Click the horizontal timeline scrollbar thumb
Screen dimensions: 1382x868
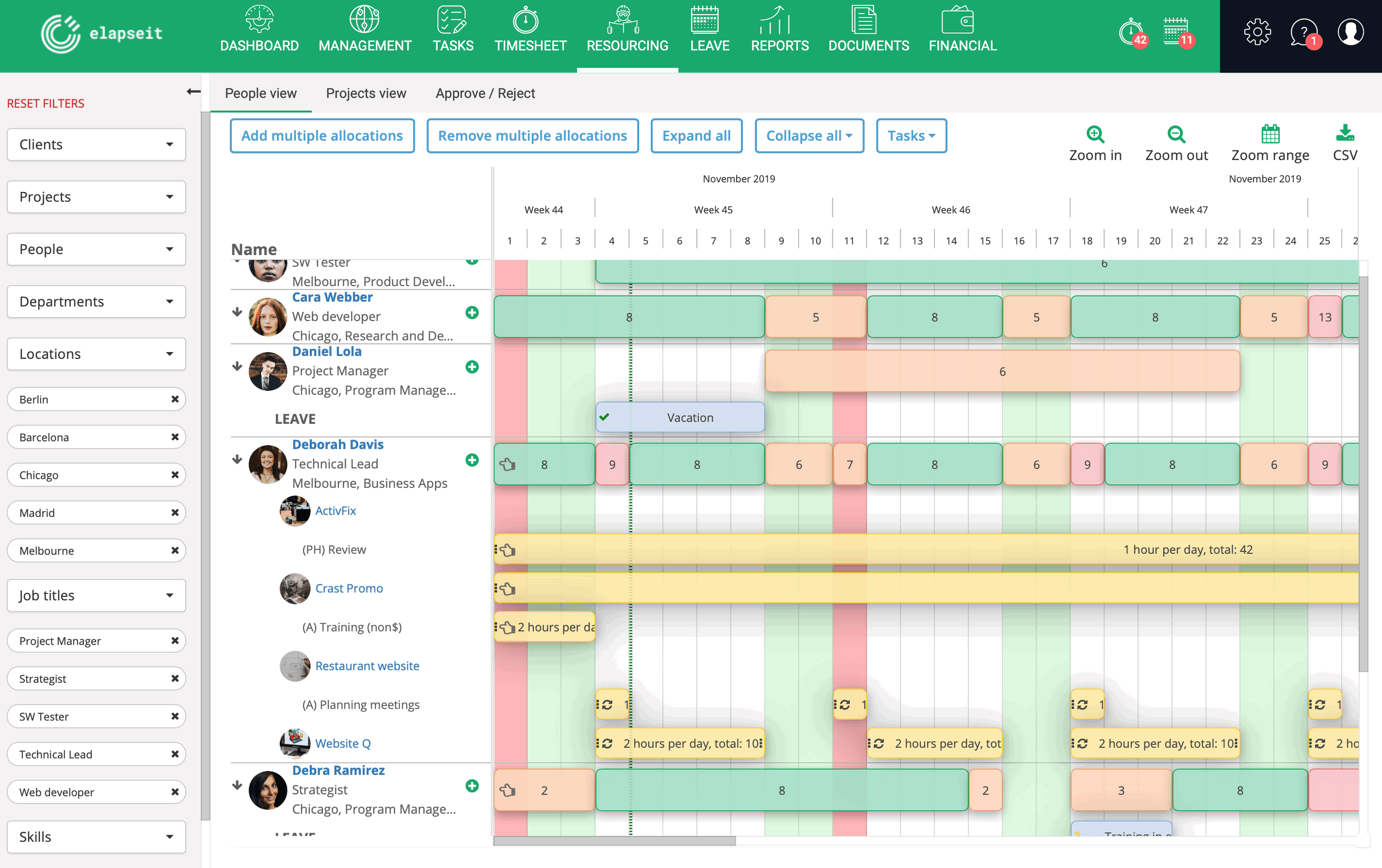[614, 841]
